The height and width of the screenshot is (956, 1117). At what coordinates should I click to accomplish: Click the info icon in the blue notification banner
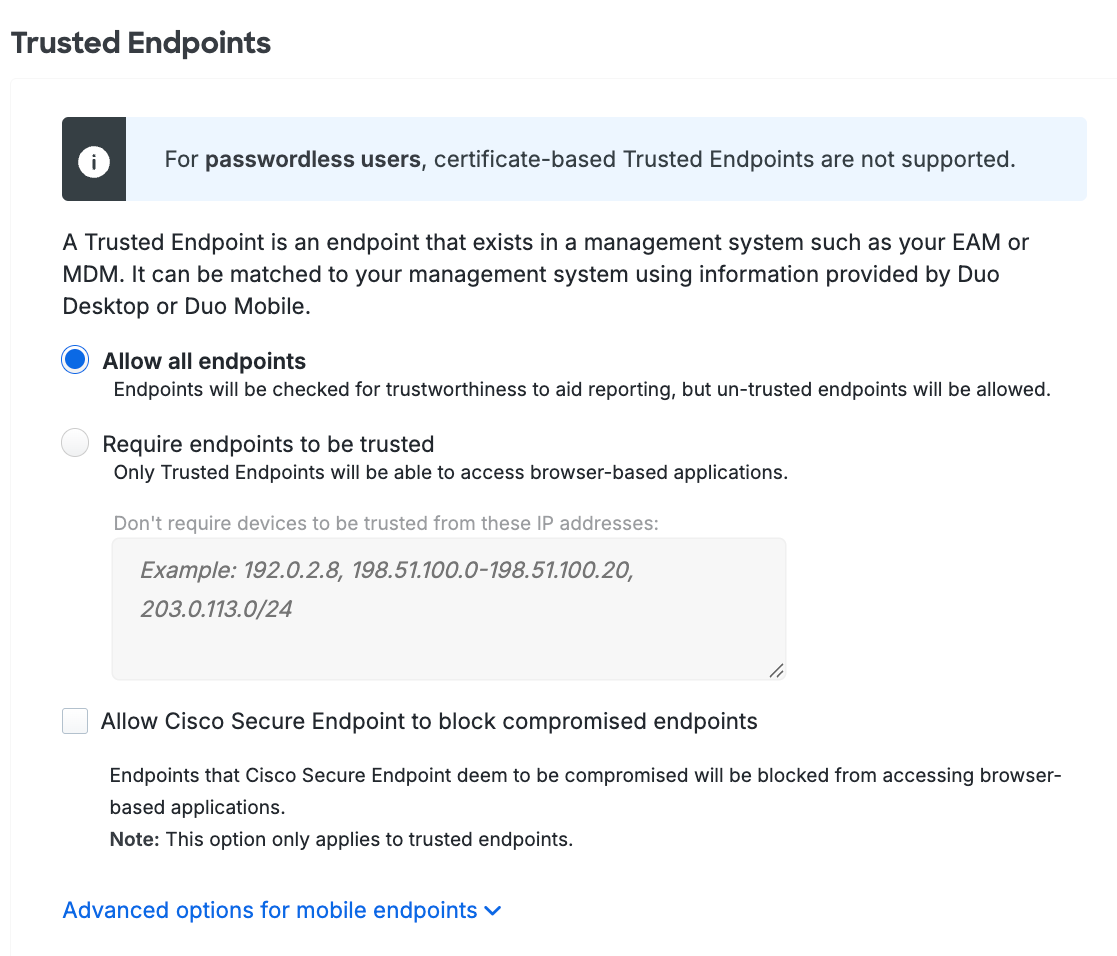coord(94,159)
